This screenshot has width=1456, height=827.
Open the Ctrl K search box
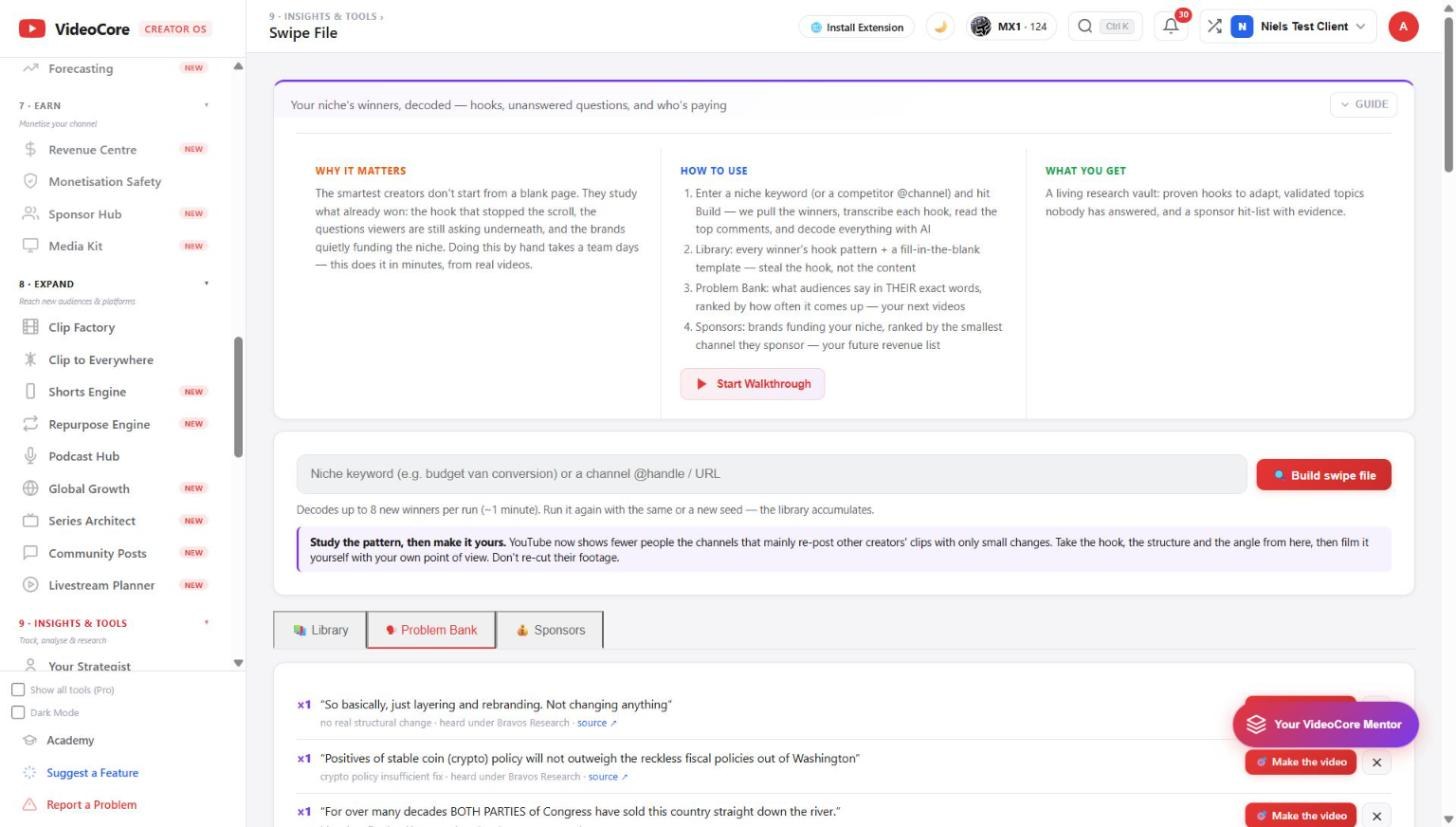(1106, 27)
